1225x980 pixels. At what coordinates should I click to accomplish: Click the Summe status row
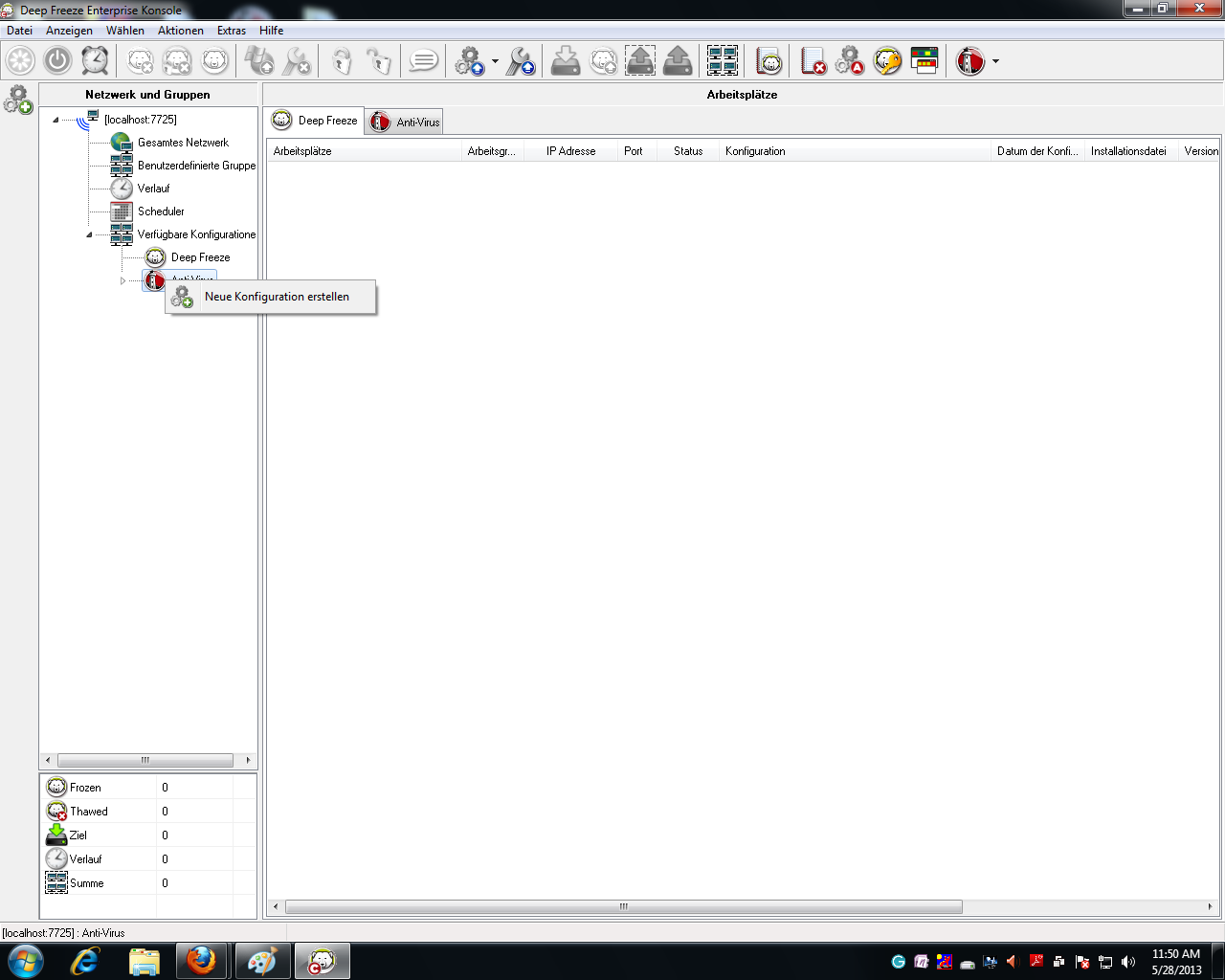[148, 883]
